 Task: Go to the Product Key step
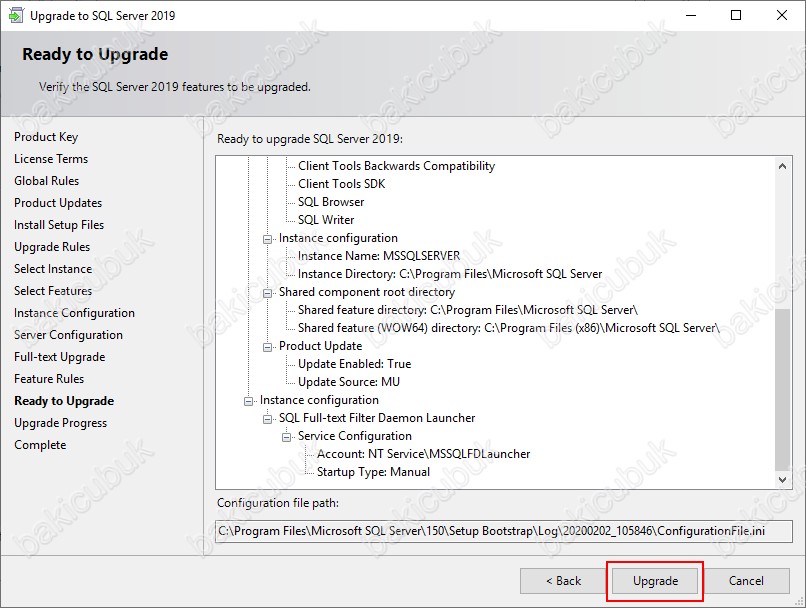coord(46,137)
